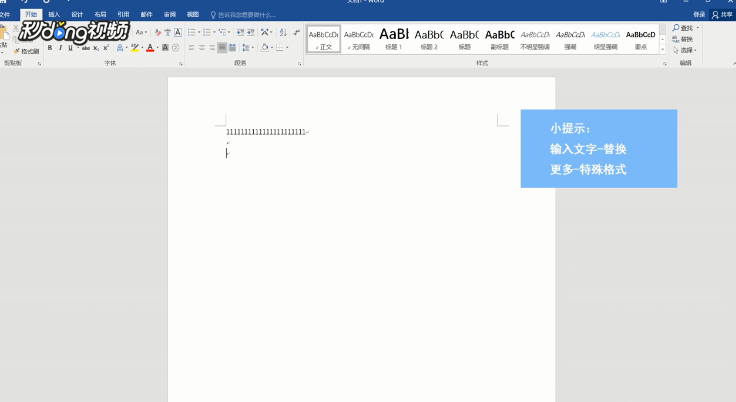Toggle underline formatting
Image resolution: width=736 pixels, height=402 pixels.
(x=70, y=47)
